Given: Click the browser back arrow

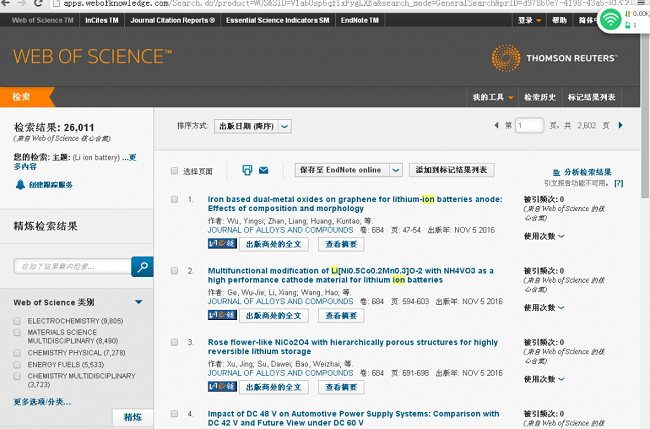Looking at the screenshot, I should point(6,3).
